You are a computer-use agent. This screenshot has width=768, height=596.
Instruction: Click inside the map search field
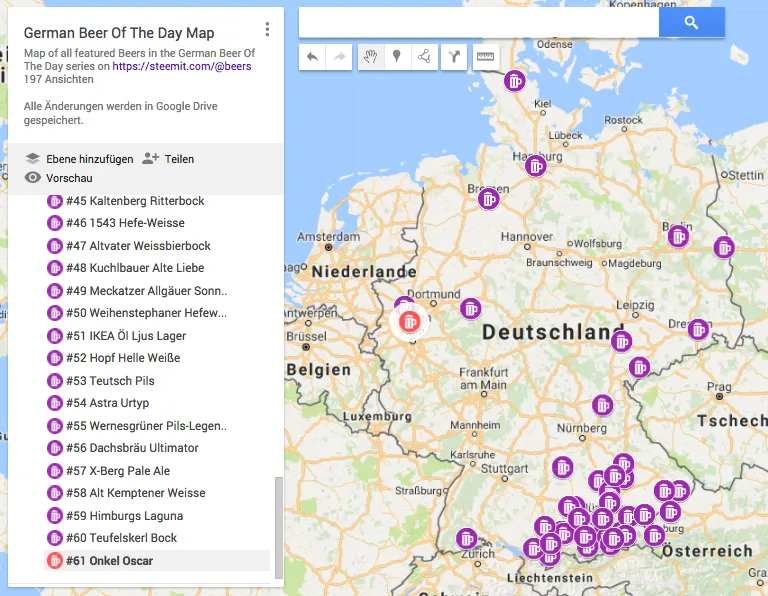tap(479, 23)
